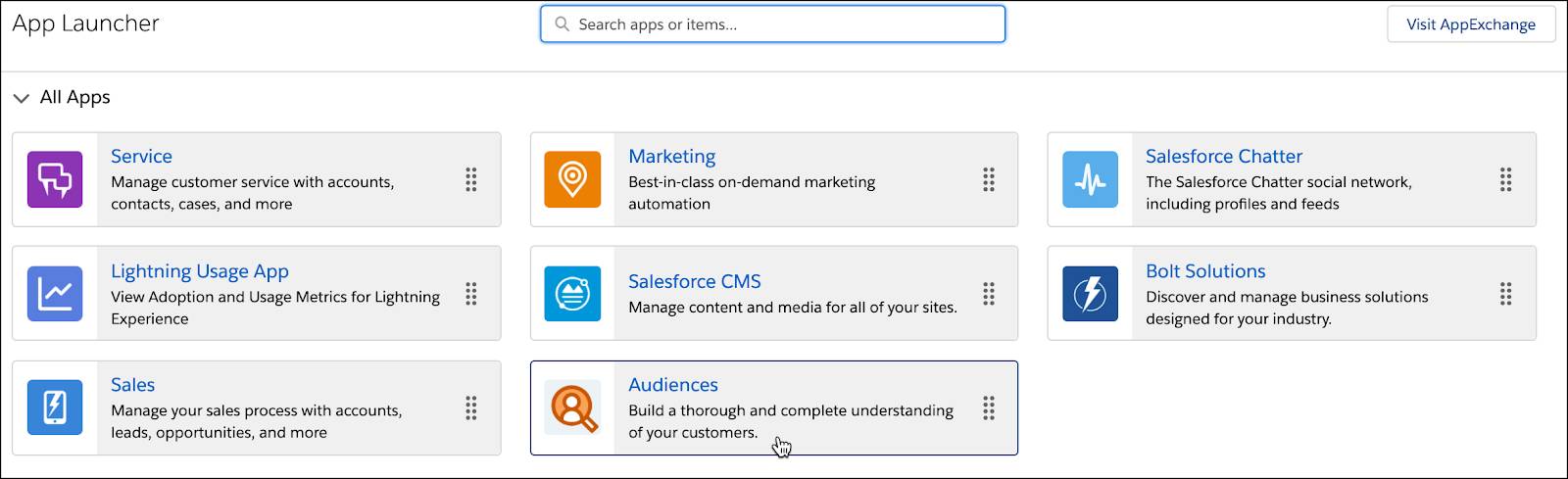
Task: Click 'Best-in-class on-demand marketing automation' text
Action: point(752,193)
